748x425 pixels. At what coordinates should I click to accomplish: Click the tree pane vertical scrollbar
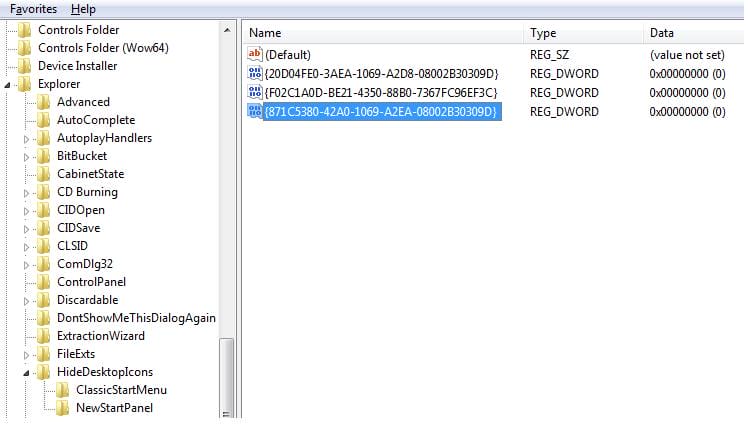click(x=227, y=370)
